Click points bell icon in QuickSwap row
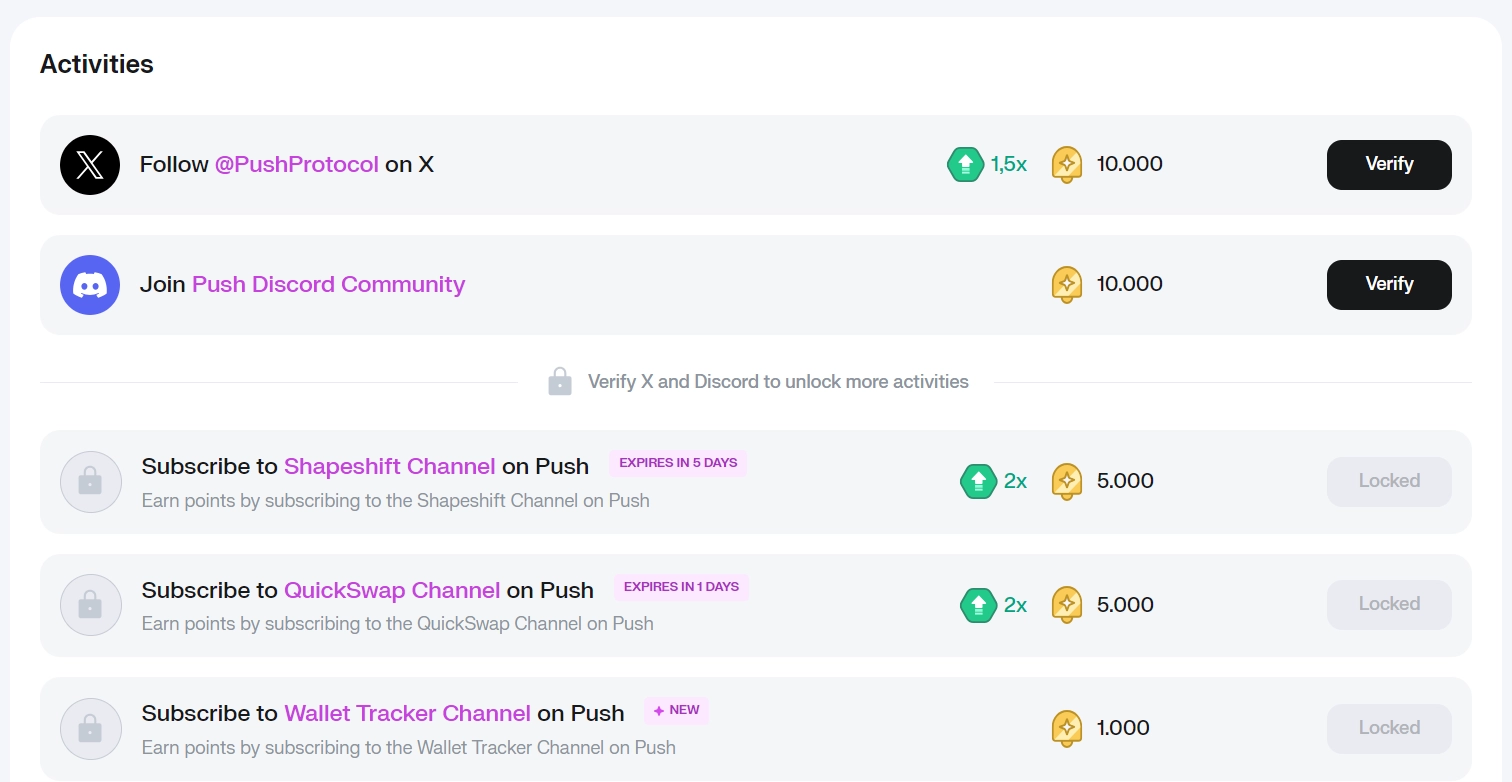 (1067, 604)
